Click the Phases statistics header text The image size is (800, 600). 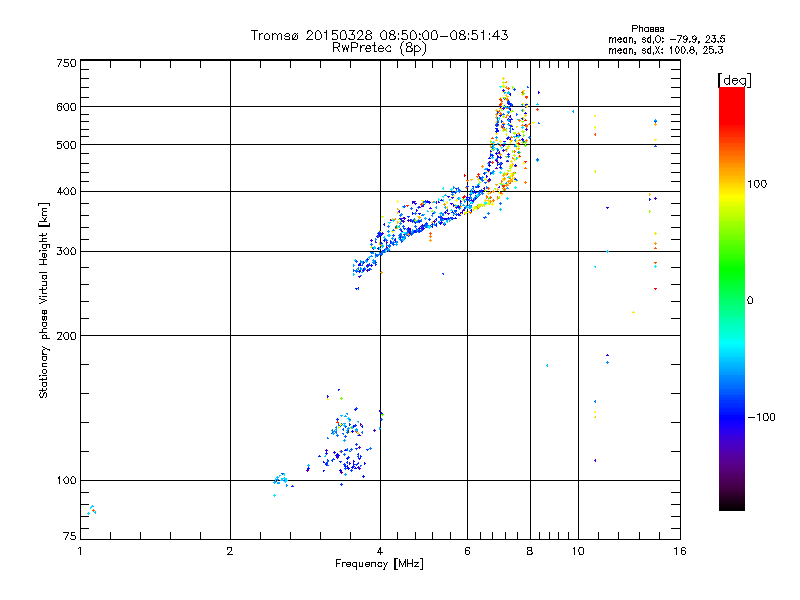coord(647,29)
